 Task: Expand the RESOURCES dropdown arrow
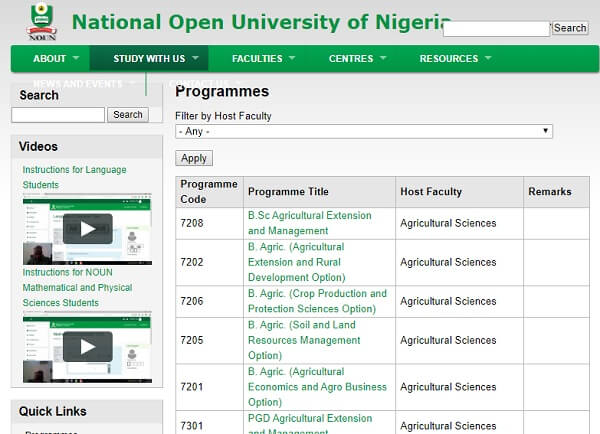pos(488,58)
